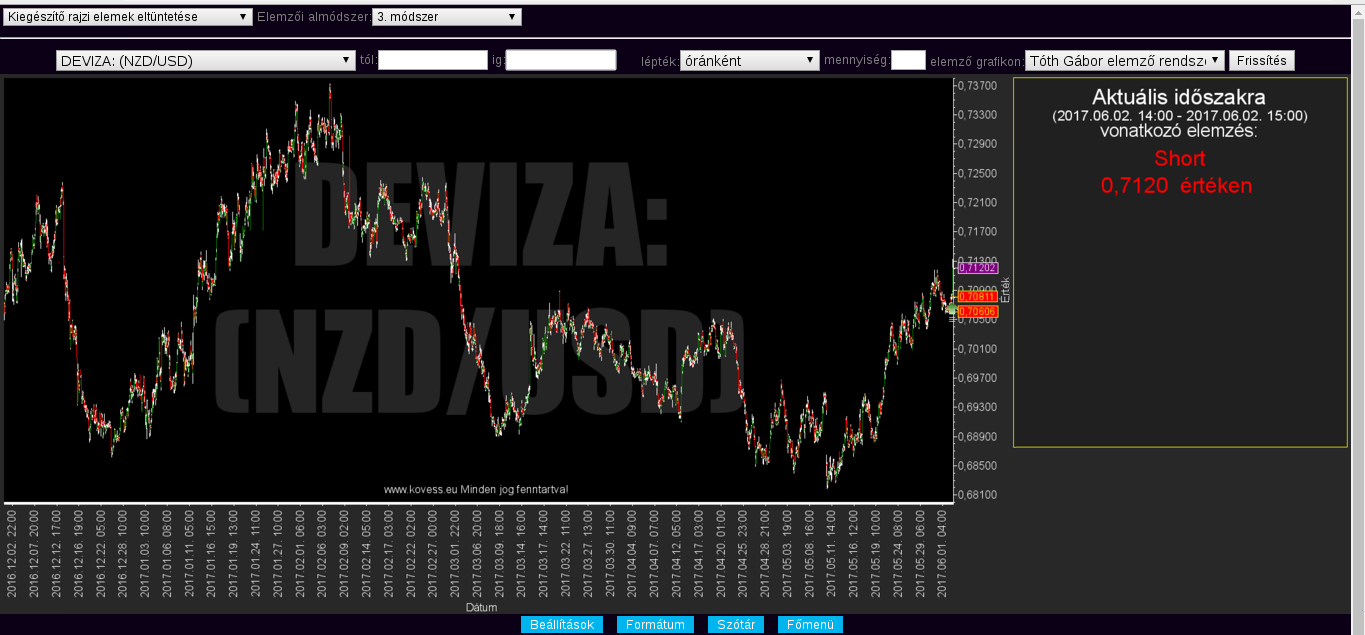The height and width of the screenshot is (635, 1365).
Task: Focus the ig end date field
Action: coord(561,61)
